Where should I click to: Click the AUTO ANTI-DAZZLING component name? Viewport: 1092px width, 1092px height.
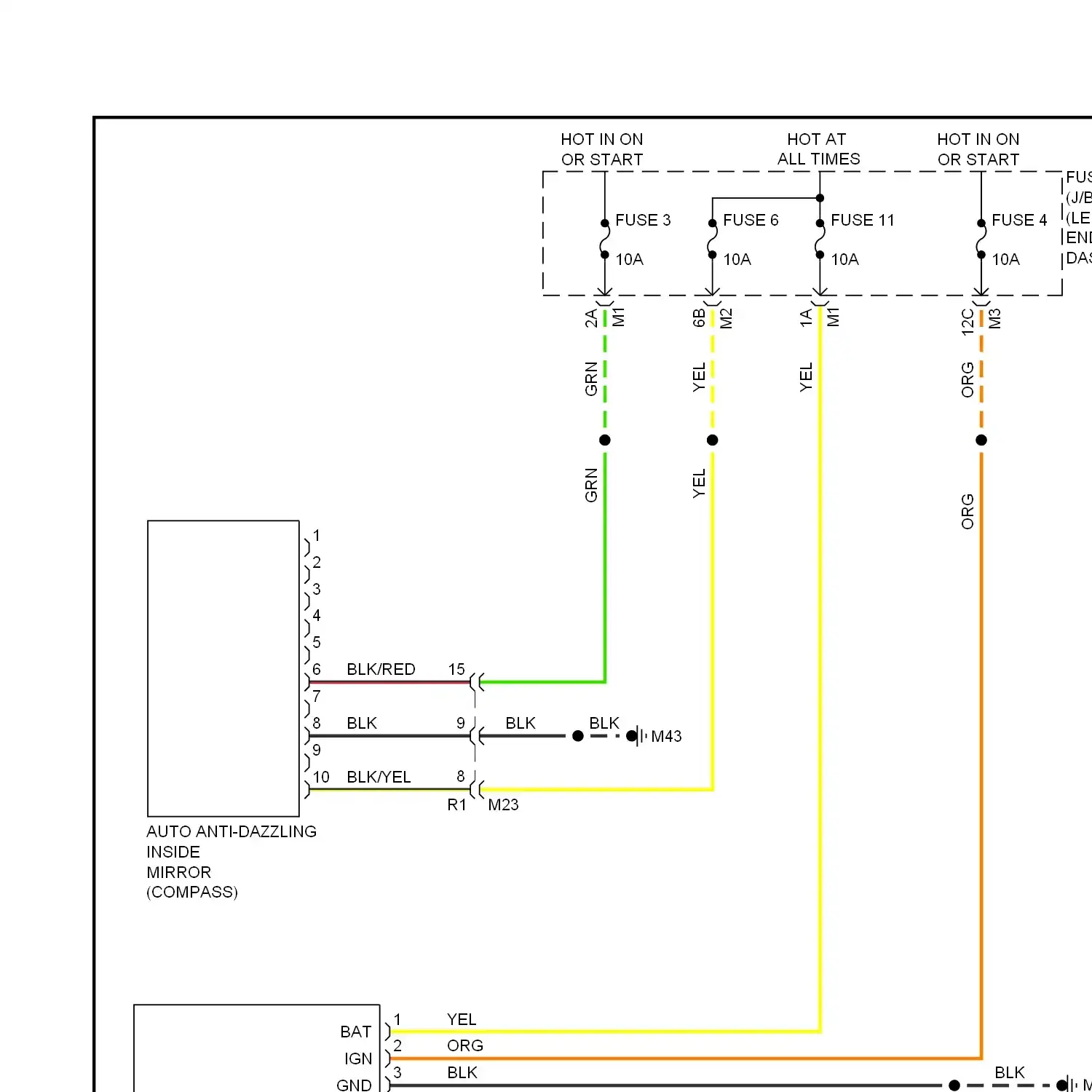[232, 831]
